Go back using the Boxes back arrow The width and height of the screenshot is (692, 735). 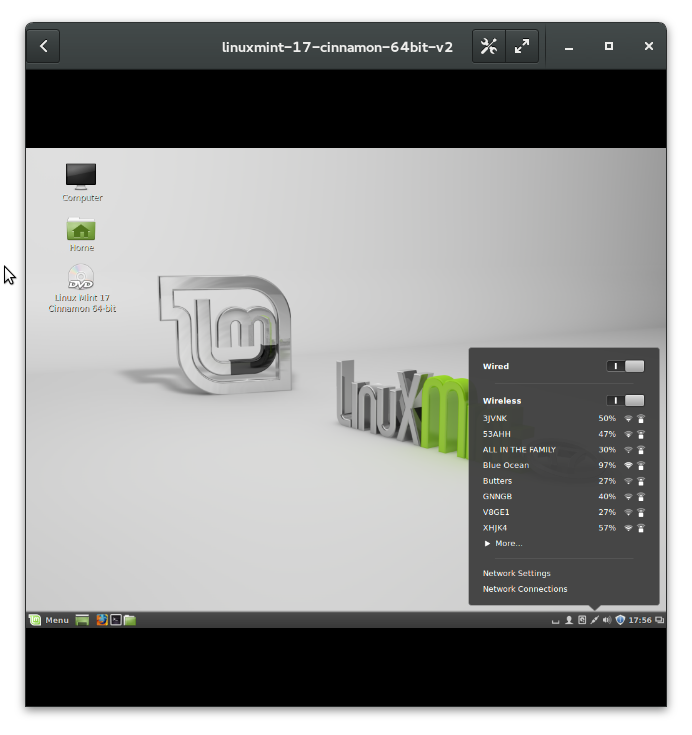(43, 46)
